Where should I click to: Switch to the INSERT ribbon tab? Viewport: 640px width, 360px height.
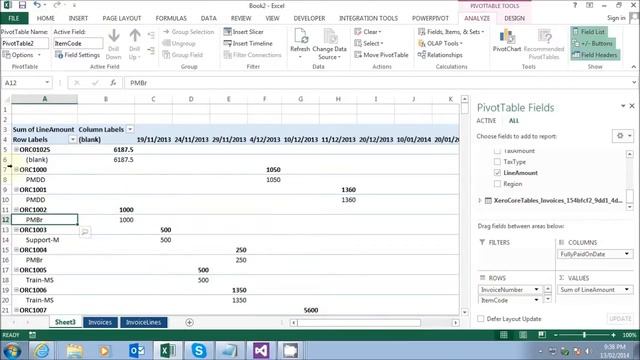78,18
